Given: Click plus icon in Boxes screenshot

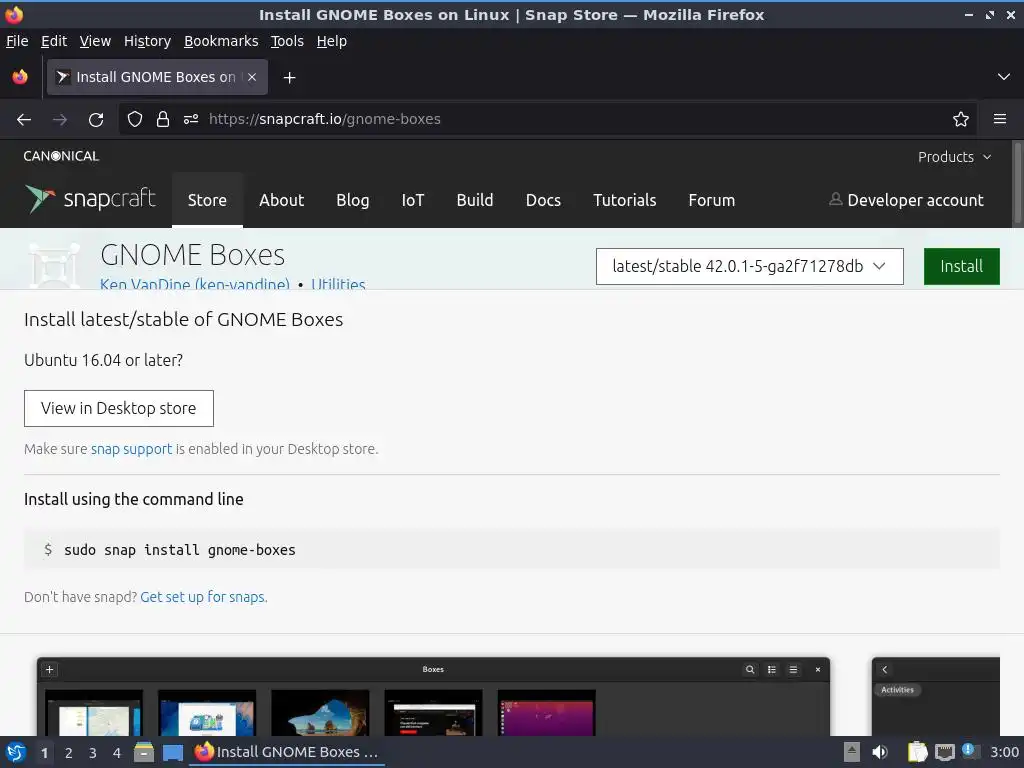Looking at the screenshot, I should pyautogui.click(x=50, y=669).
